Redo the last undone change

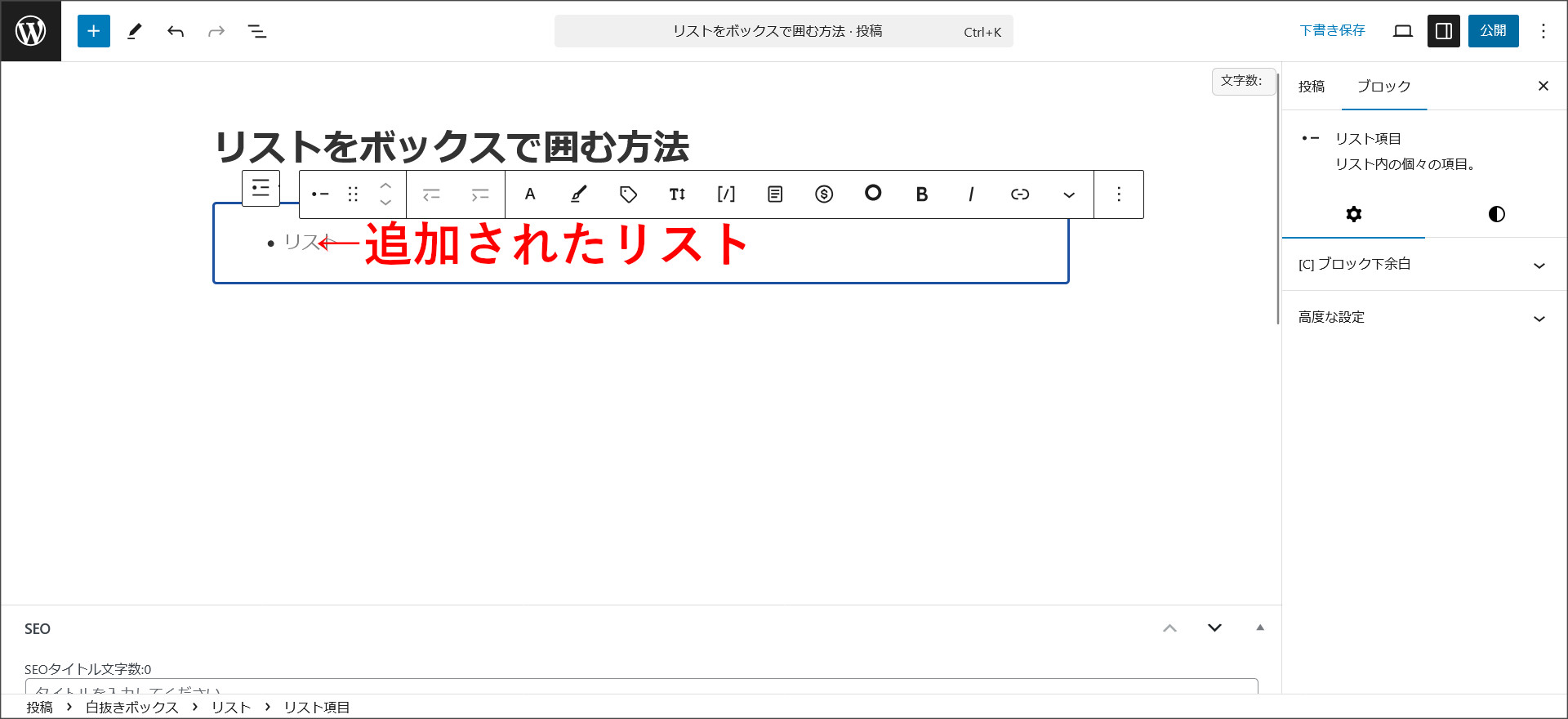216,31
